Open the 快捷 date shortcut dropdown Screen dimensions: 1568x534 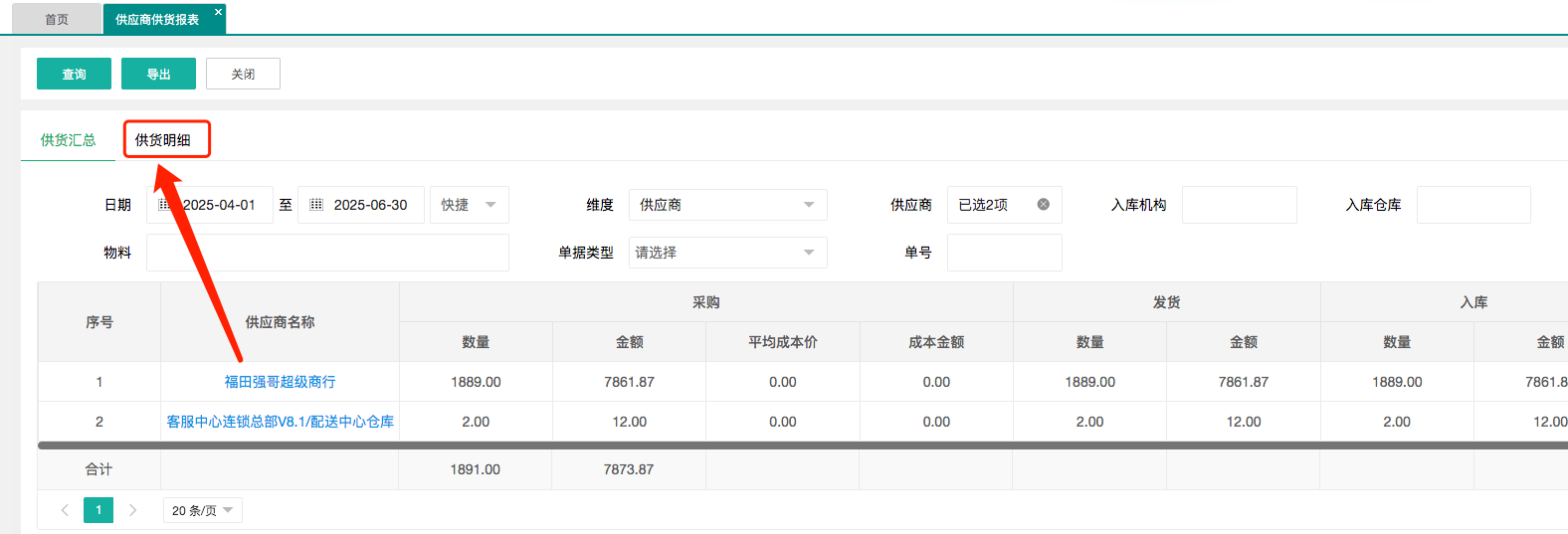coord(469,205)
